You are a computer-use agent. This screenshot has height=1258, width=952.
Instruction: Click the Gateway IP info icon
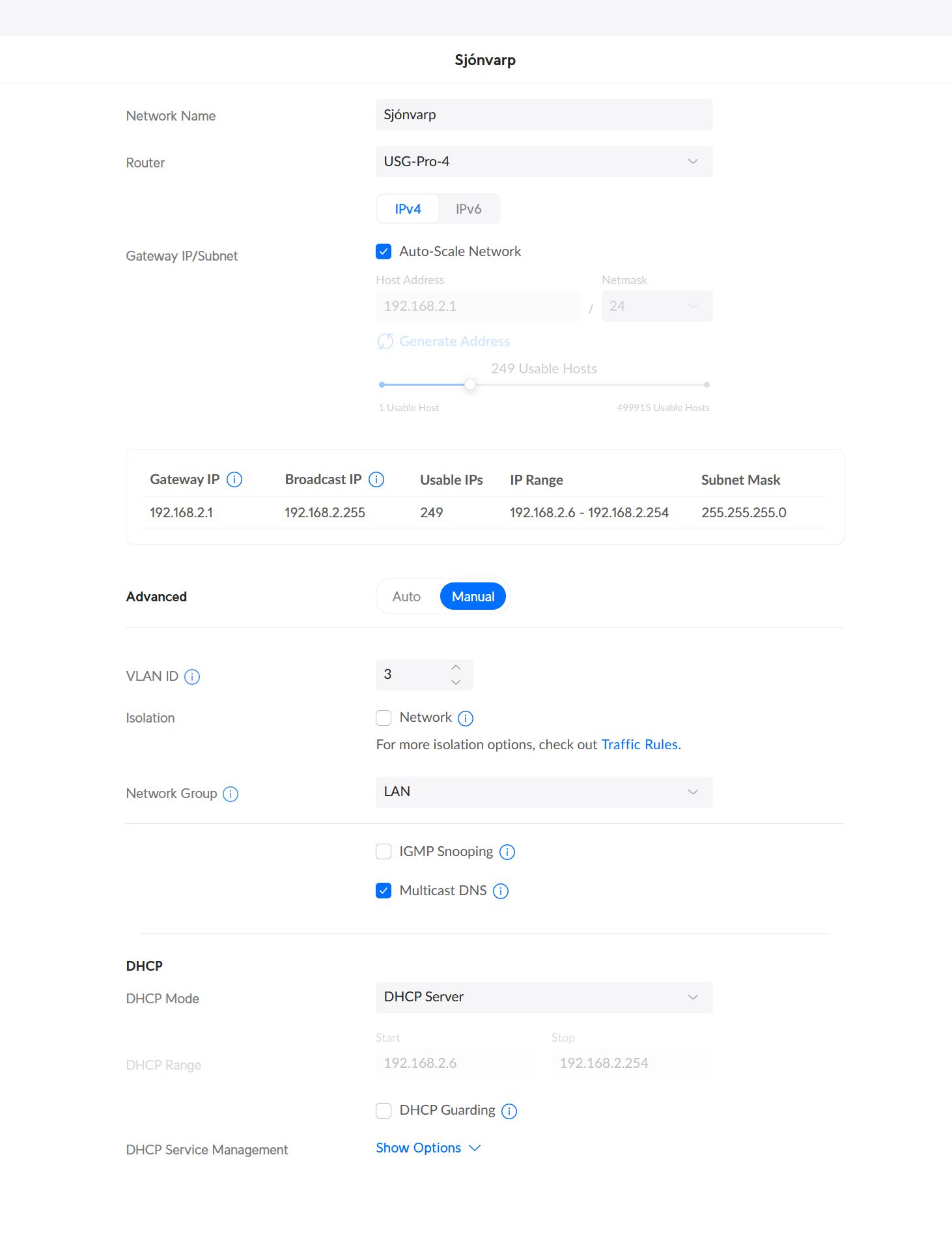click(235, 479)
